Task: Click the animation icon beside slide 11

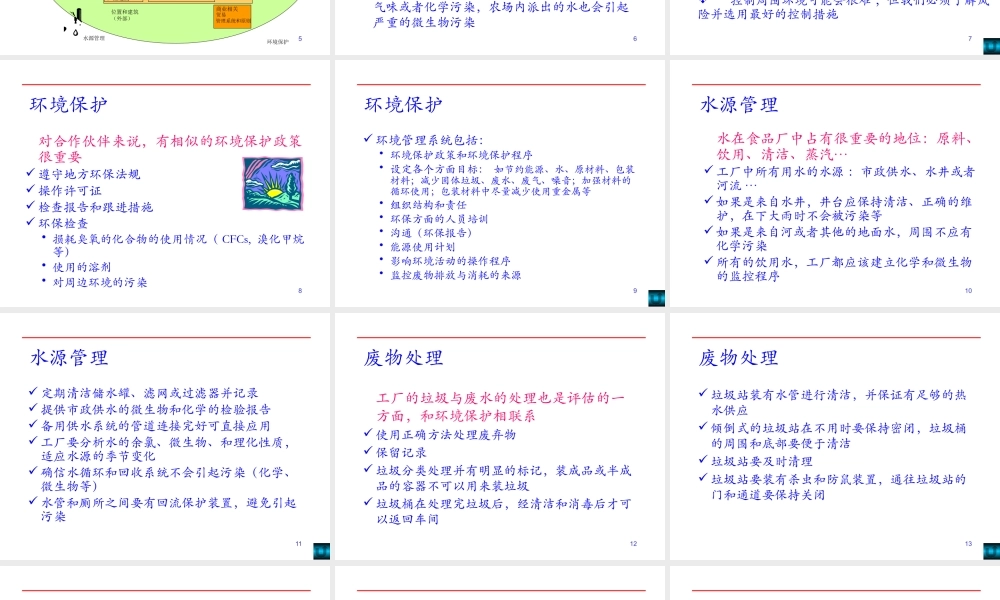Action: point(321,552)
